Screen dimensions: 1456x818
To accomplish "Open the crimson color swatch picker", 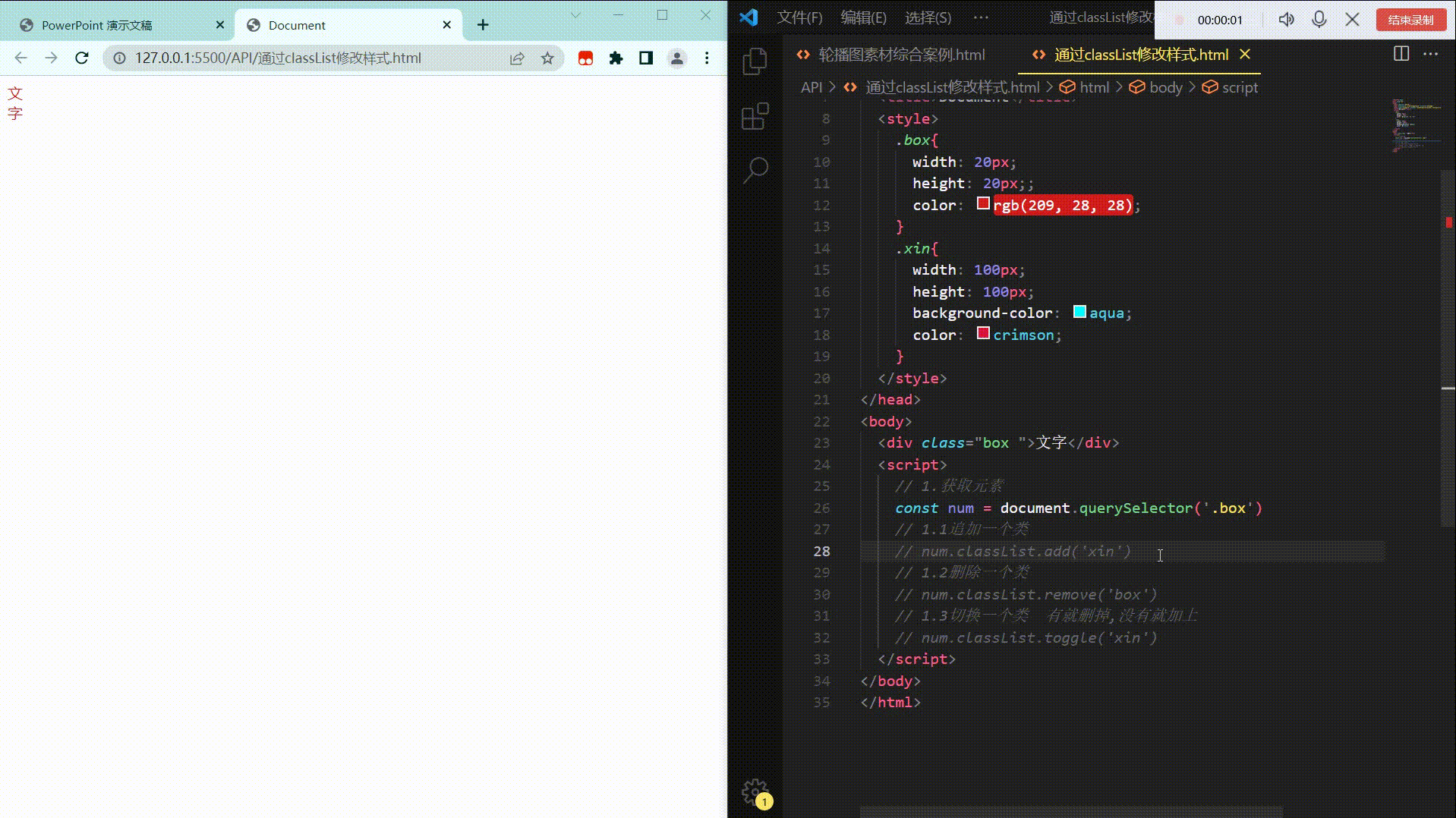I will (983, 333).
